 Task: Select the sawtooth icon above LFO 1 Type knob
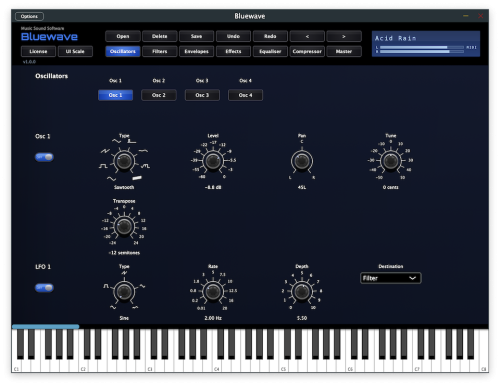click(124, 273)
